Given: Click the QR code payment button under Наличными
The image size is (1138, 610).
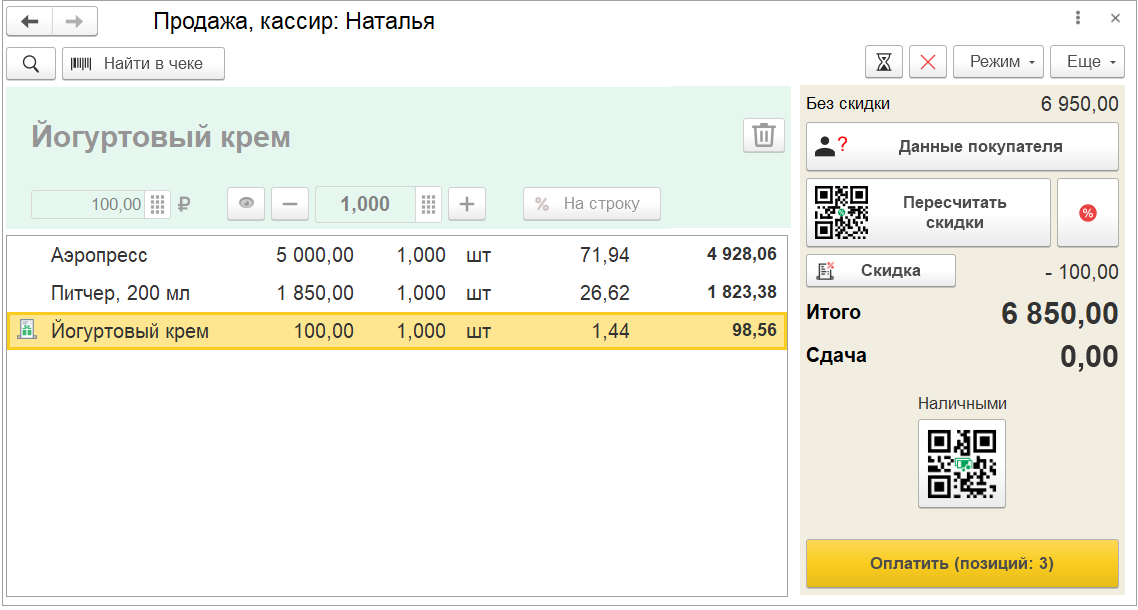Looking at the screenshot, I should coord(962,463).
